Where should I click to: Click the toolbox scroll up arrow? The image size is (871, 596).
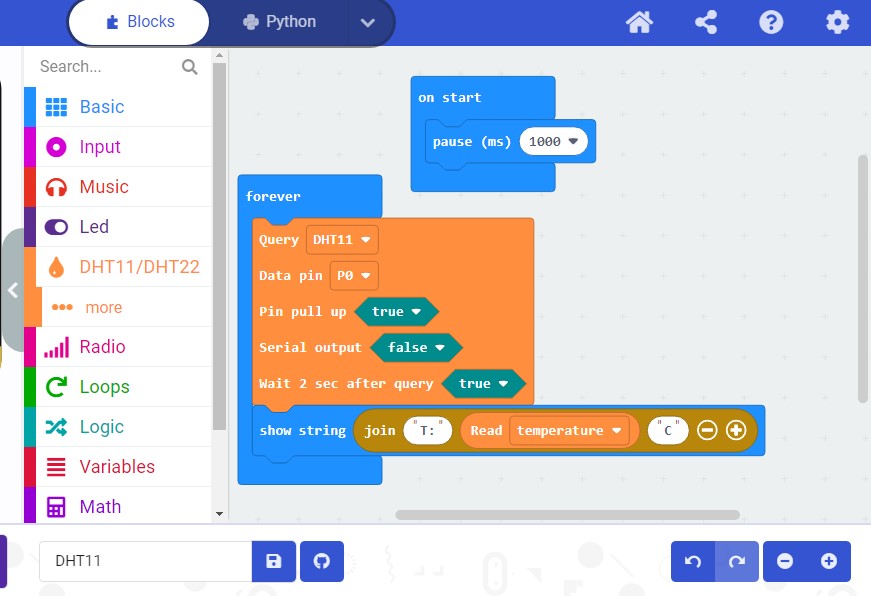tap(219, 56)
